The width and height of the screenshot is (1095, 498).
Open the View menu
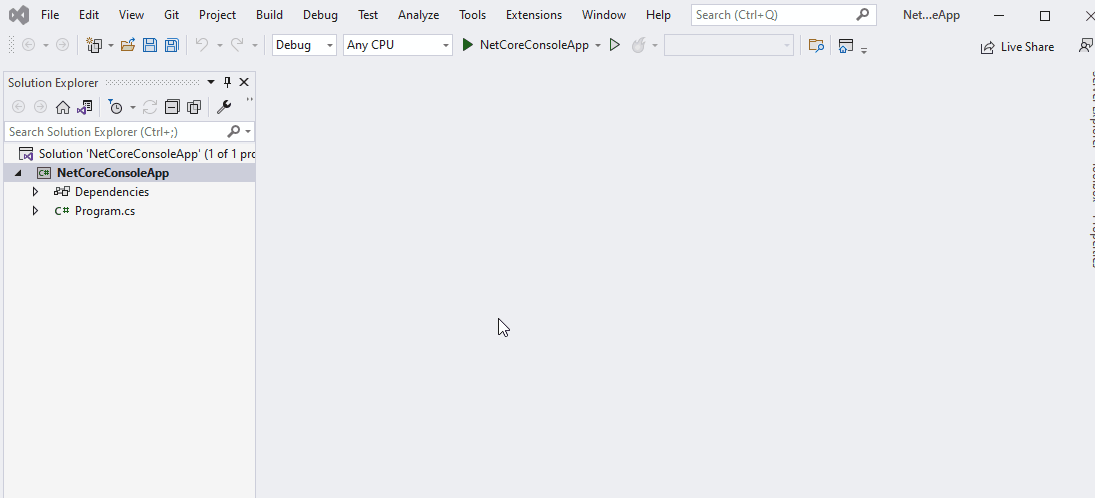click(x=131, y=15)
